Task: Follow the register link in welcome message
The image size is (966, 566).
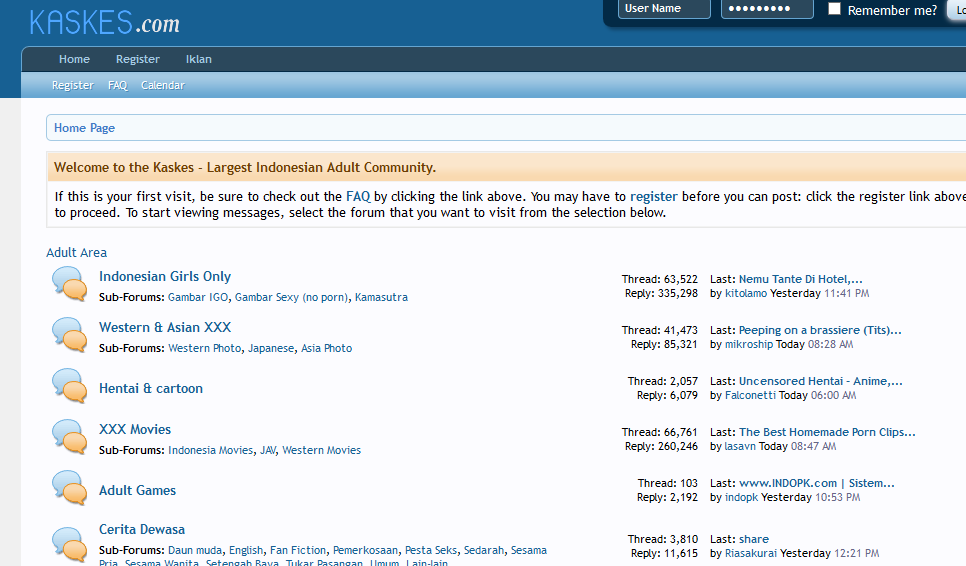Action: 654,196
